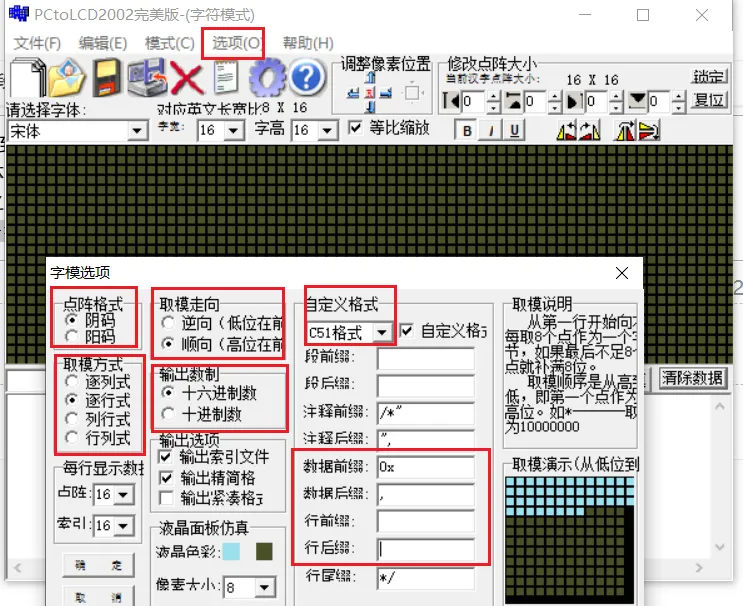Open the 像素大小 8 dropdown

click(264, 588)
